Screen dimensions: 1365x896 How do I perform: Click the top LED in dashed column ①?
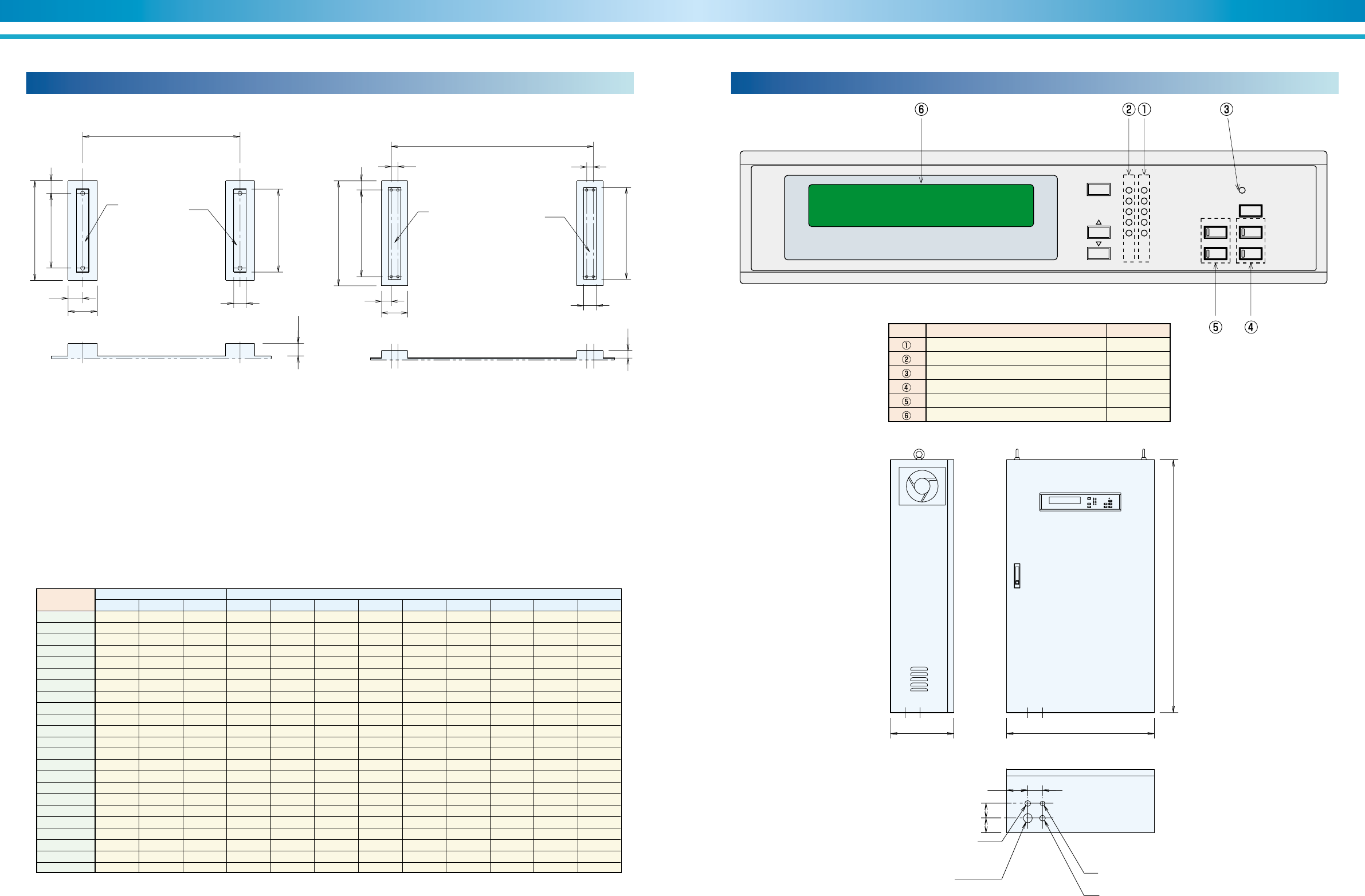pyautogui.click(x=1144, y=190)
